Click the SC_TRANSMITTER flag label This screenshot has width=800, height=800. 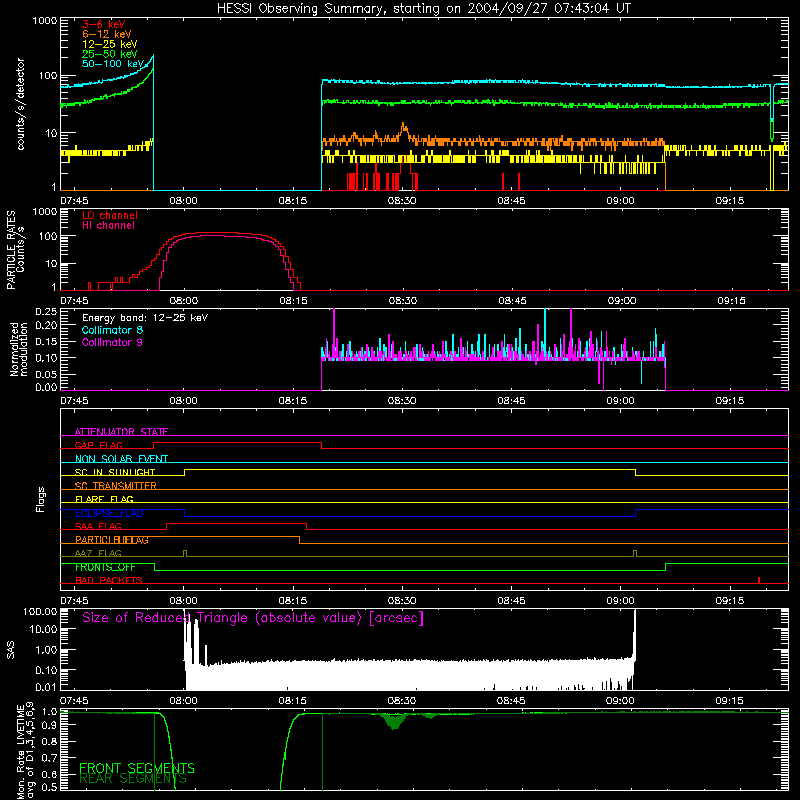(x=115, y=486)
